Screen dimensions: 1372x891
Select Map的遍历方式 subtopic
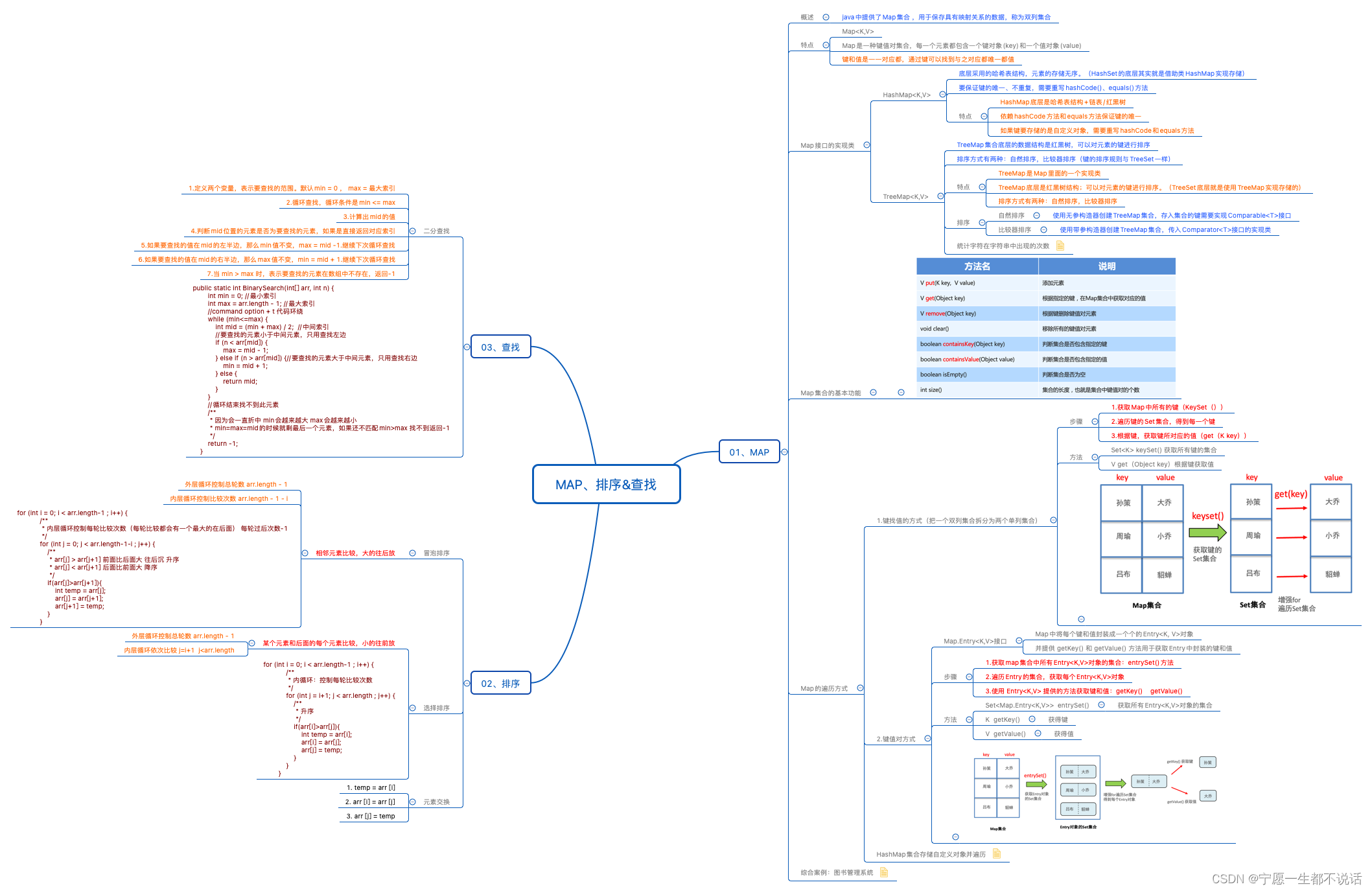tap(824, 688)
